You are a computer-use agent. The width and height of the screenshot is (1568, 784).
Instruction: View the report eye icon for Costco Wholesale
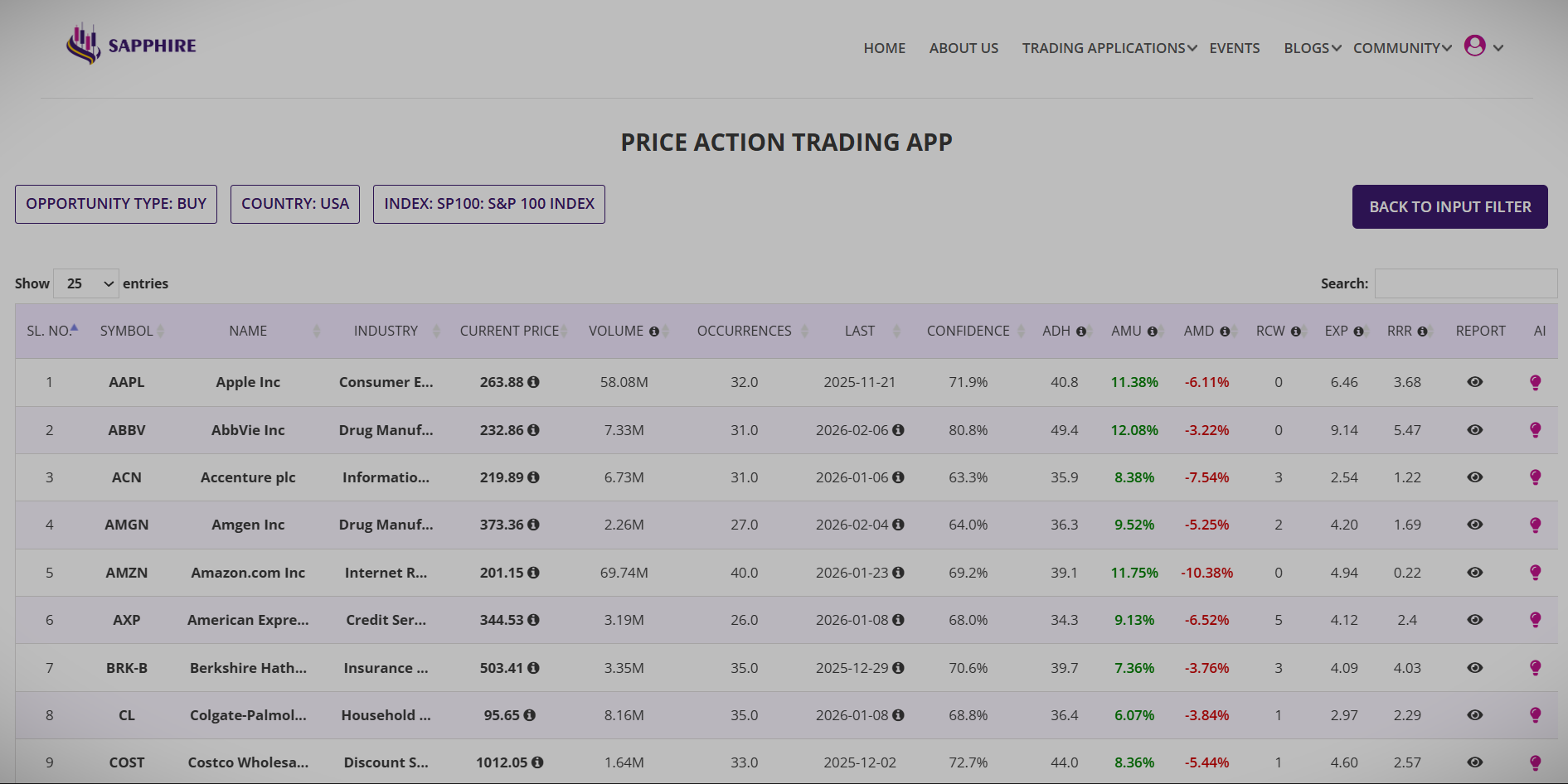click(1475, 762)
